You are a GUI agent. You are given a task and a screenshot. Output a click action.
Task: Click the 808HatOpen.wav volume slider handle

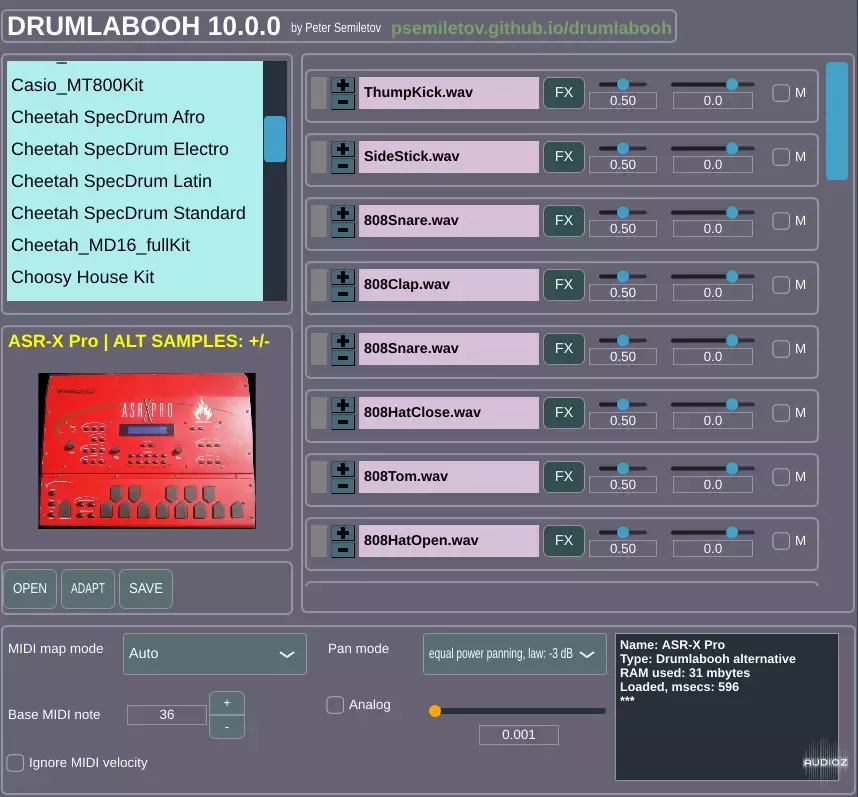coord(623,532)
